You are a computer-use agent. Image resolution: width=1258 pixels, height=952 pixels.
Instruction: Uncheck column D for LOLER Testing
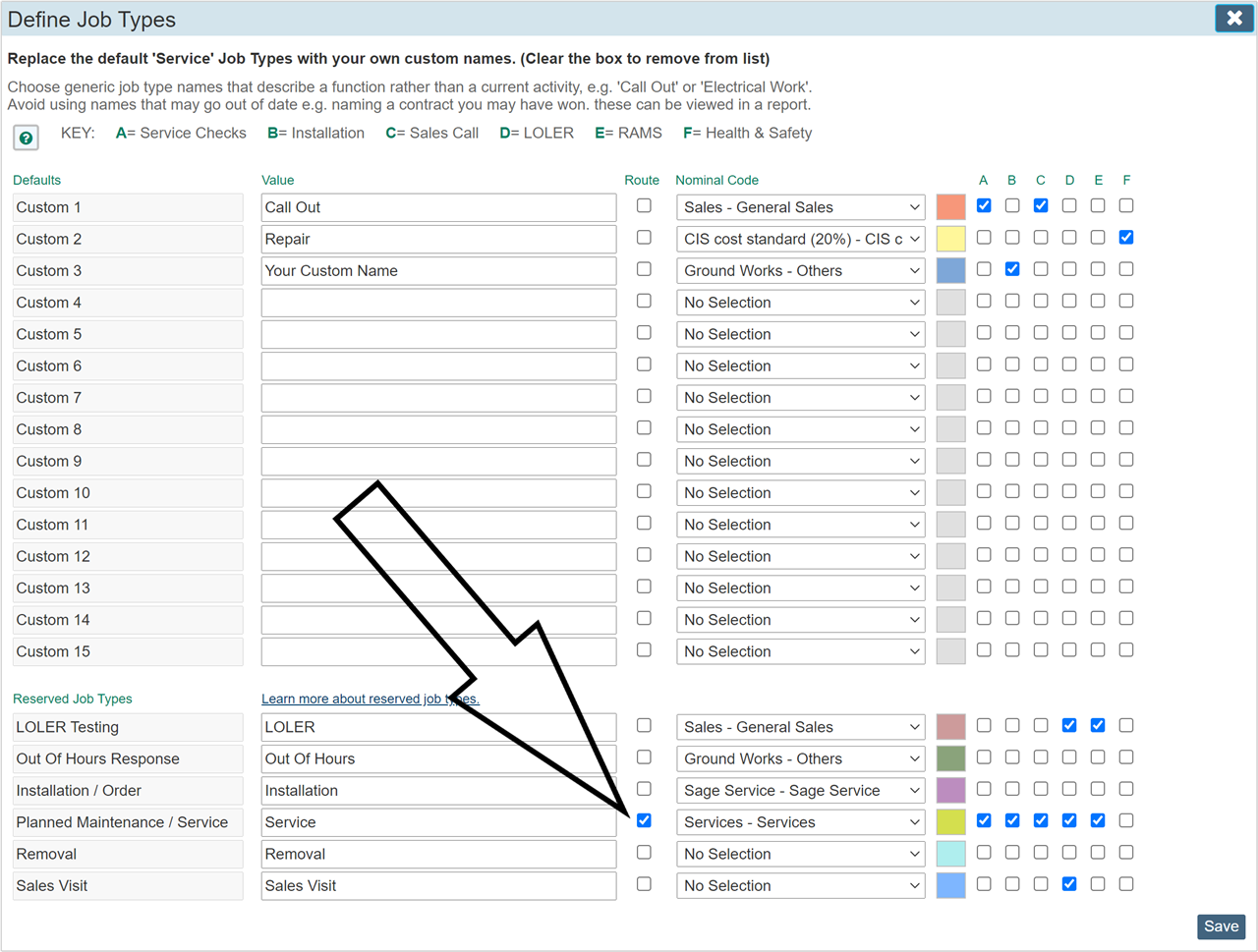[1069, 725]
